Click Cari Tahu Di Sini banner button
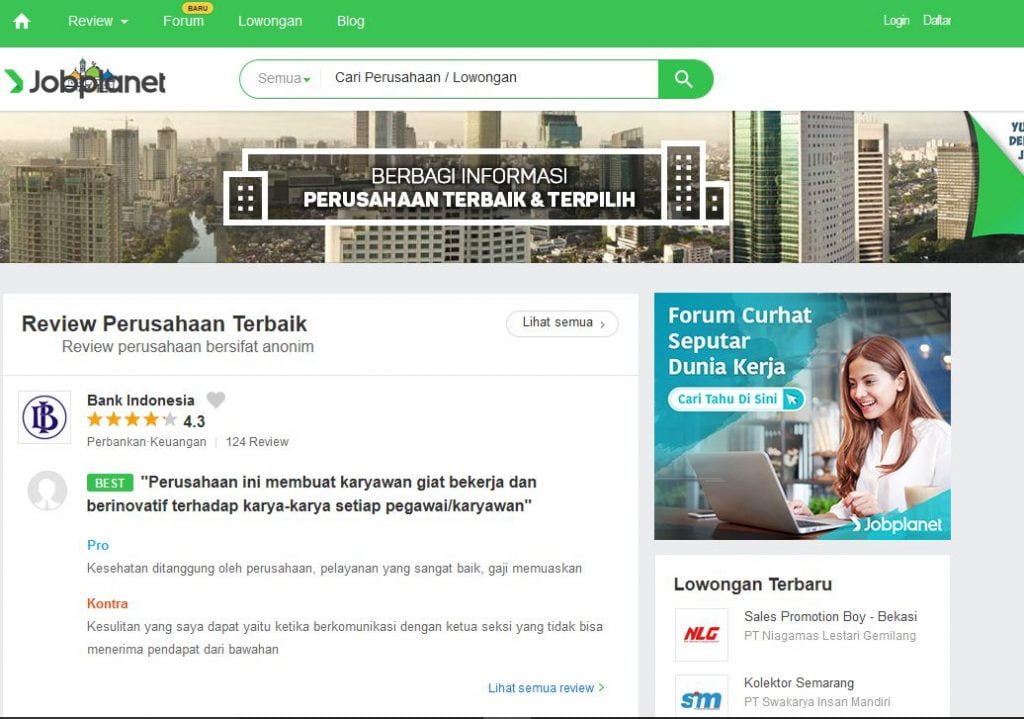 click(736, 399)
